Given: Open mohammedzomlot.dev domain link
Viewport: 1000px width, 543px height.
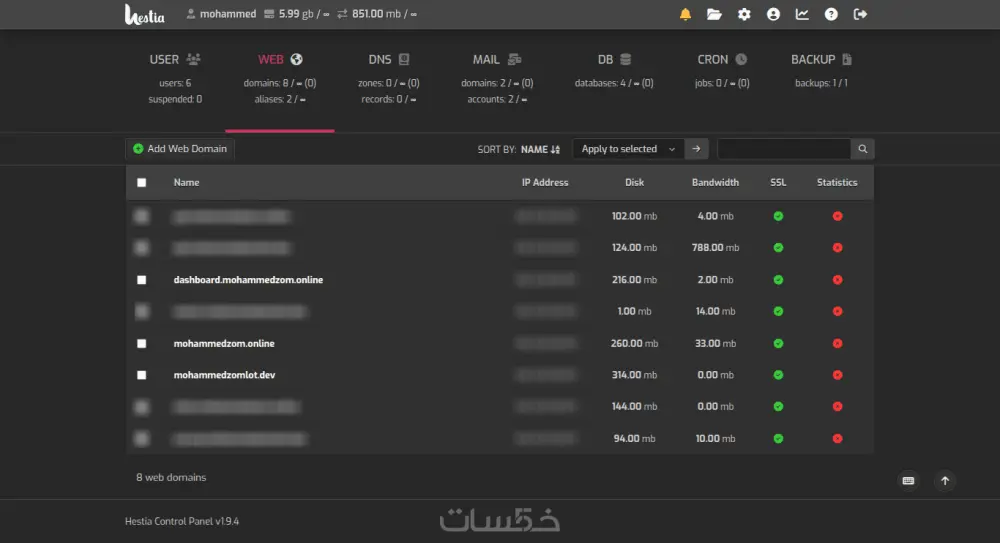Looking at the screenshot, I should 224,375.
